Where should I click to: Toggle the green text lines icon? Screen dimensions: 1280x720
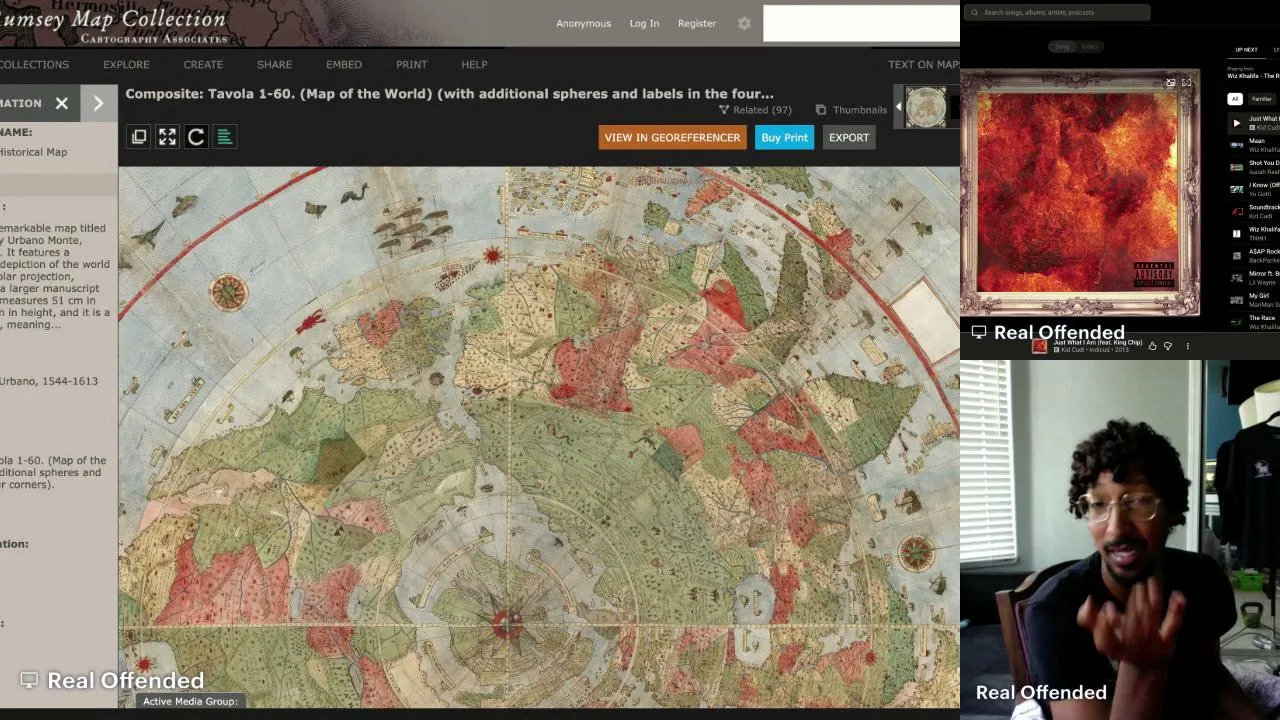225,137
